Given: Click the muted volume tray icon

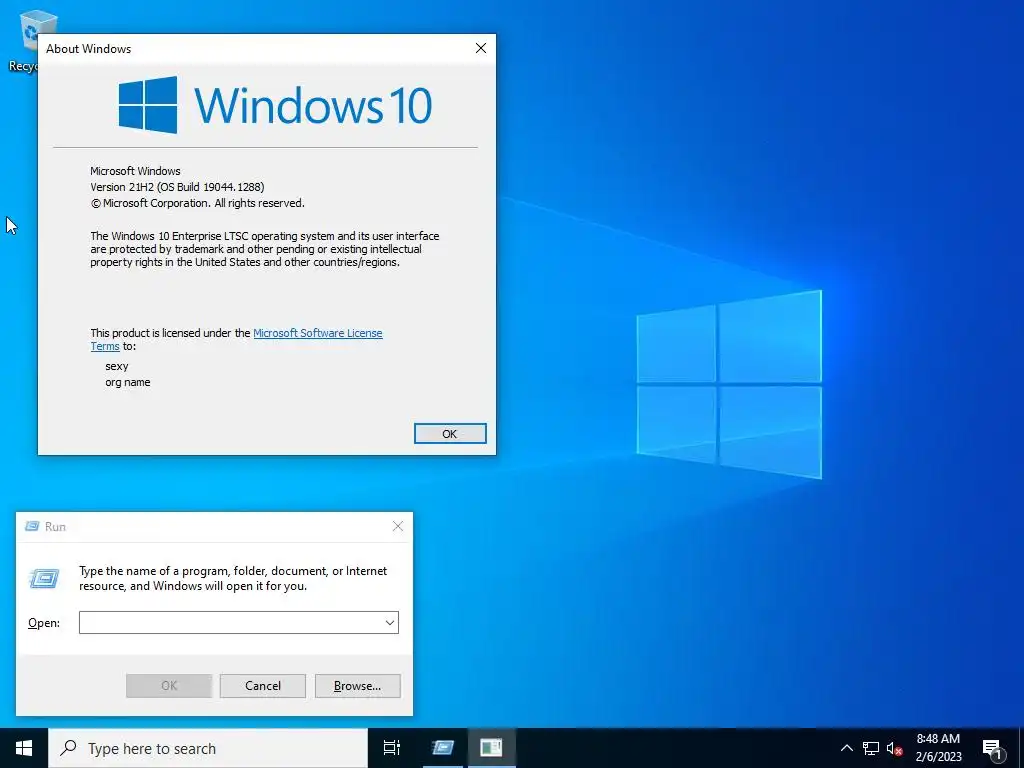Looking at the screenshot, I should [894, 748].
